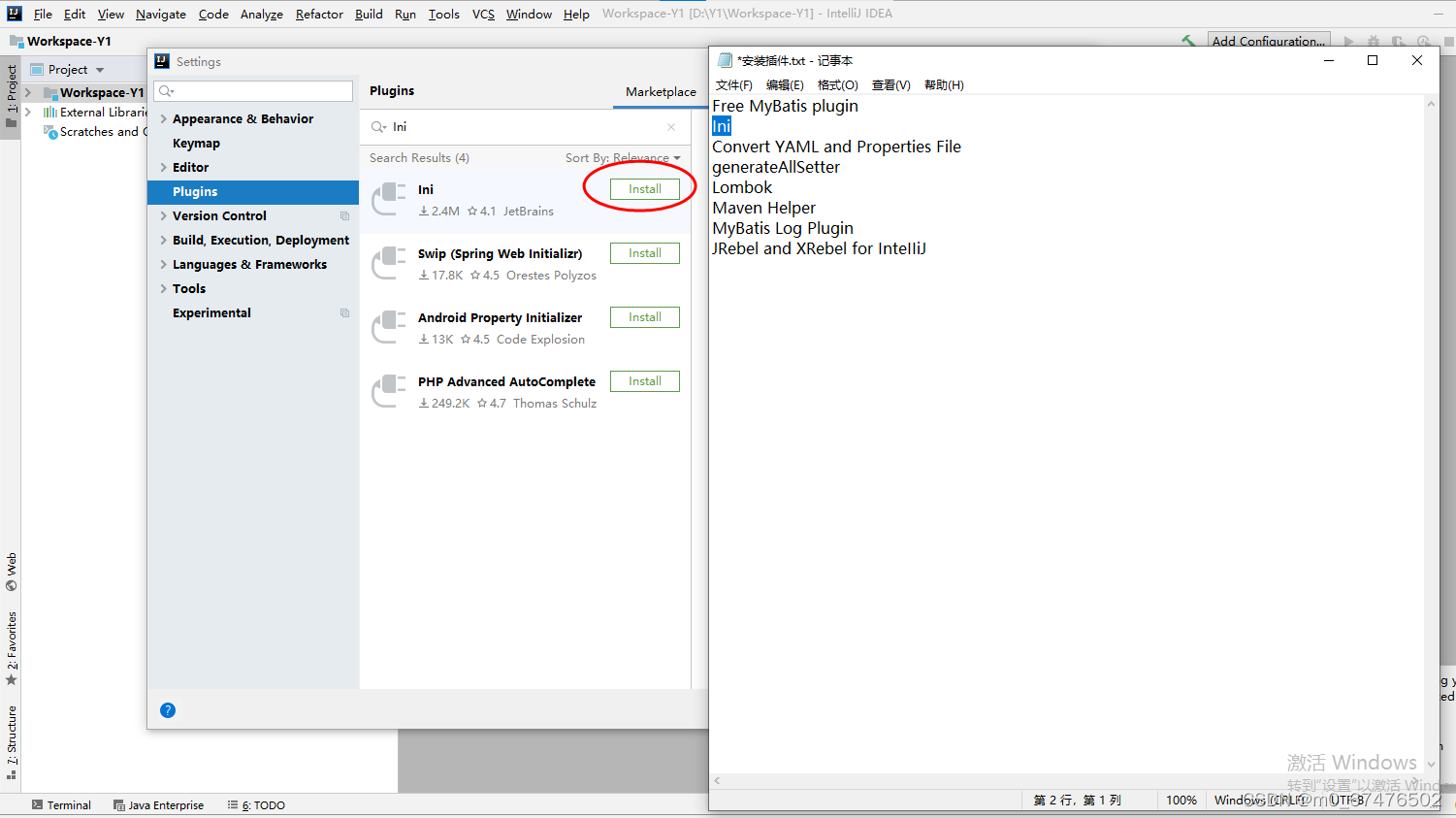Click 'JRebel and XRebel for IntelliJ' line
1456x818 pixels.
point(819,248)
